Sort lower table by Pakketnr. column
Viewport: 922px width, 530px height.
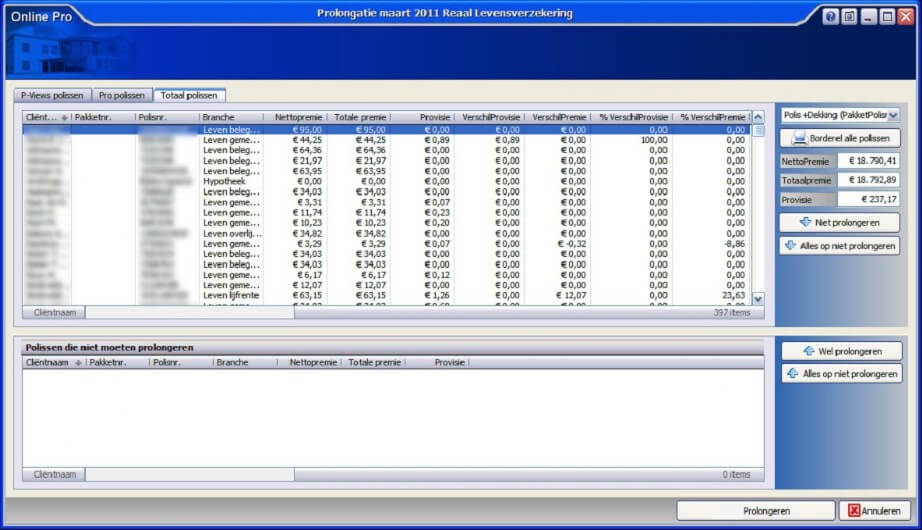point(117,362)
